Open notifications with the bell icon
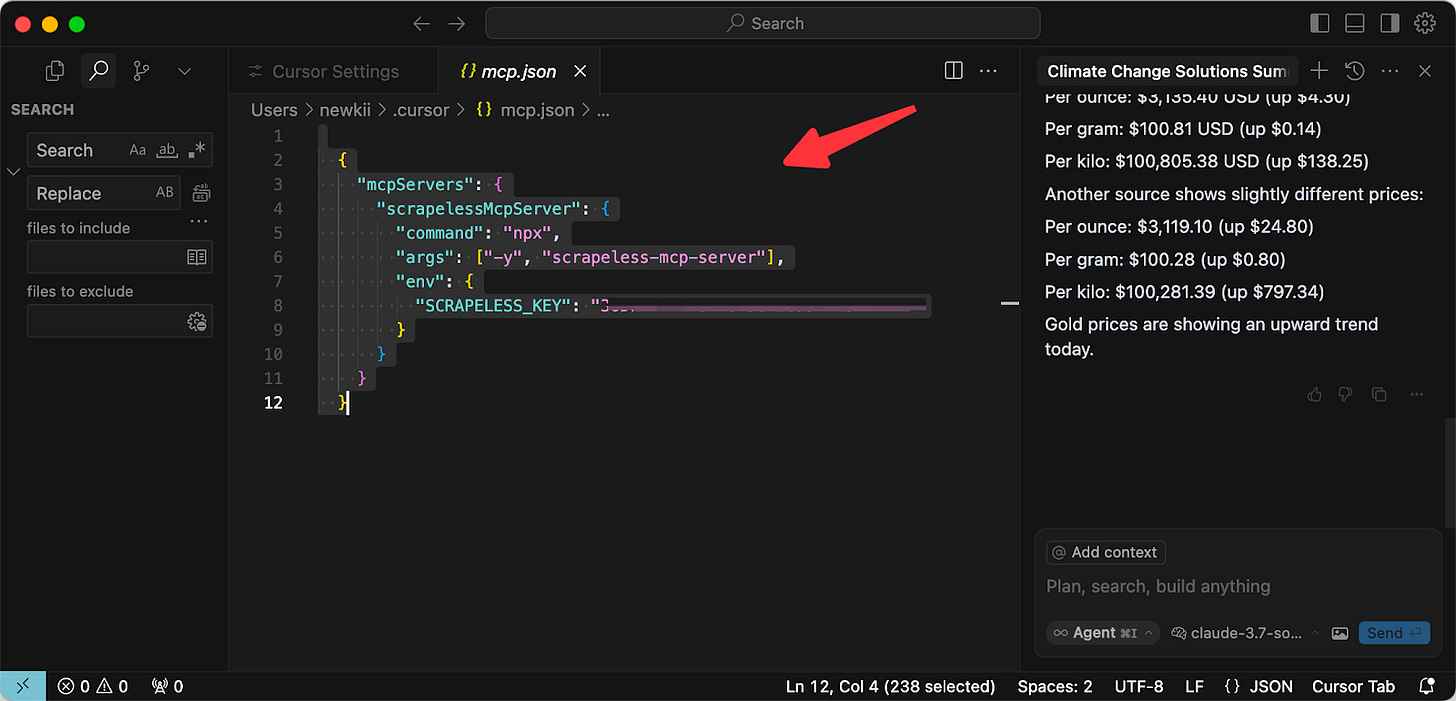This screenshot has height=701, width=1456. click(1427, 686)
